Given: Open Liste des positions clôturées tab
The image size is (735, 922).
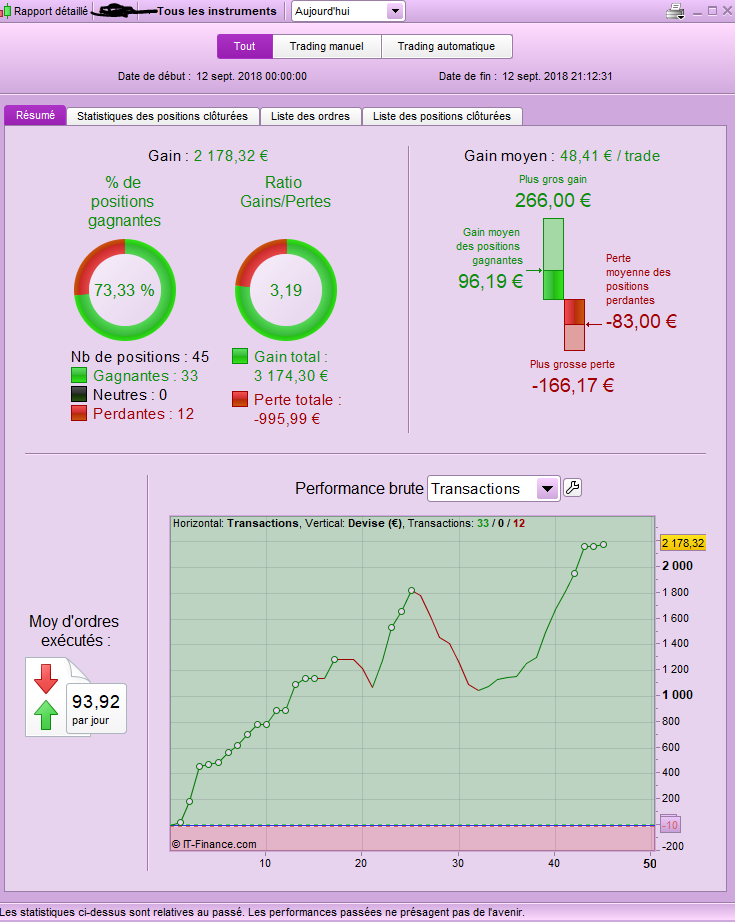Looking at the screenshot, I should click(442, 116).
